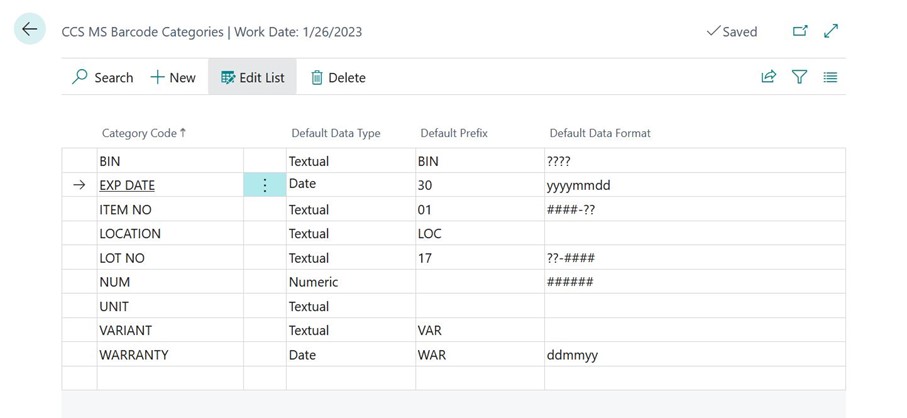907x418 pixels.
Task: Click the back arrow button
Action: click(x=29, y=30)
